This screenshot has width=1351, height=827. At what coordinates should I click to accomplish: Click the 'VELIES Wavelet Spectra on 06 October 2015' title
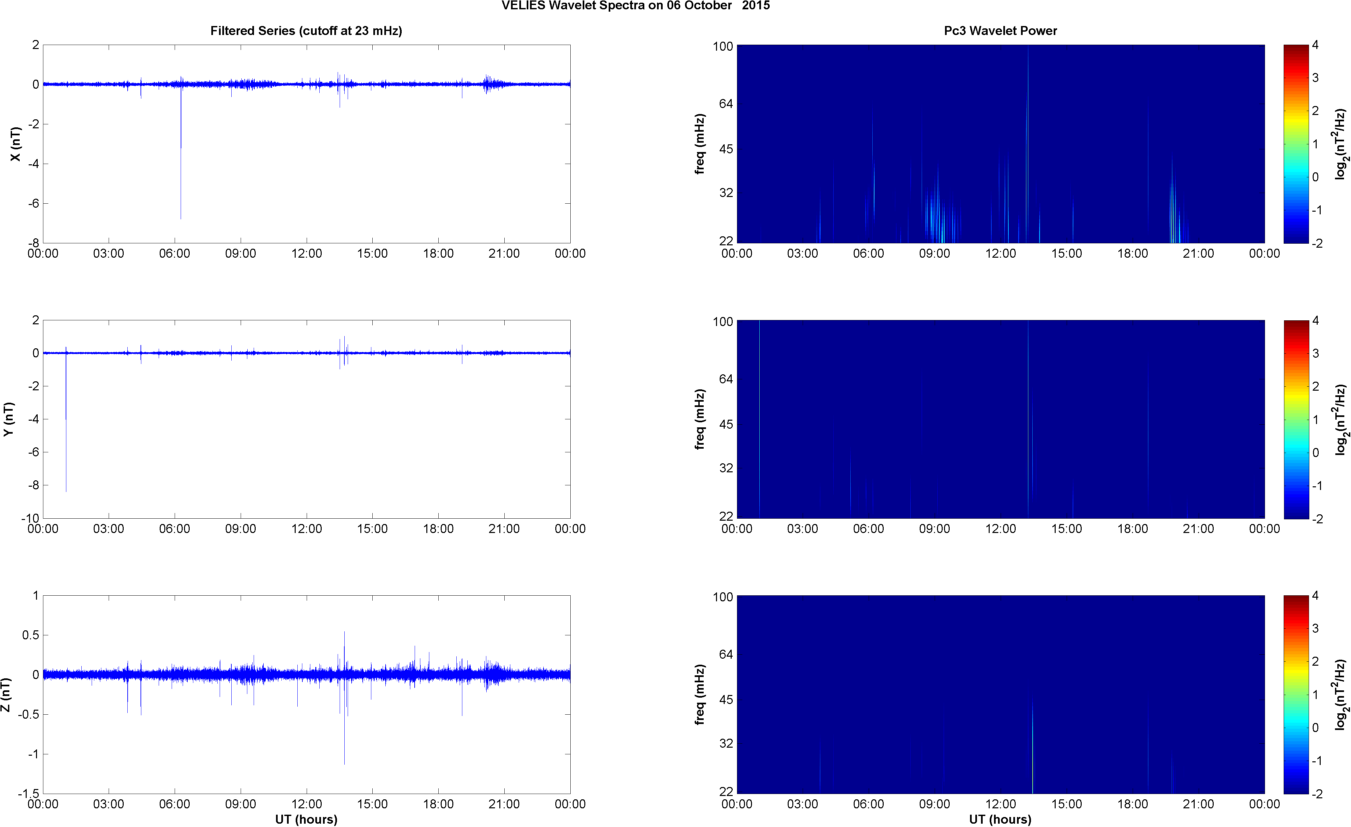coord(636,6)
